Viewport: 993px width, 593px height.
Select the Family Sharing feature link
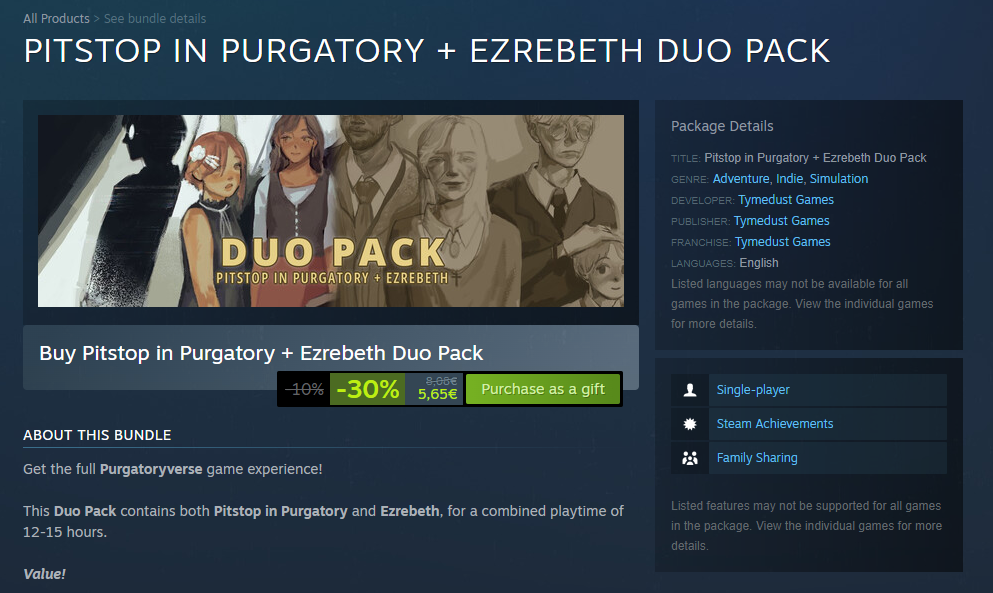[757, 457]
